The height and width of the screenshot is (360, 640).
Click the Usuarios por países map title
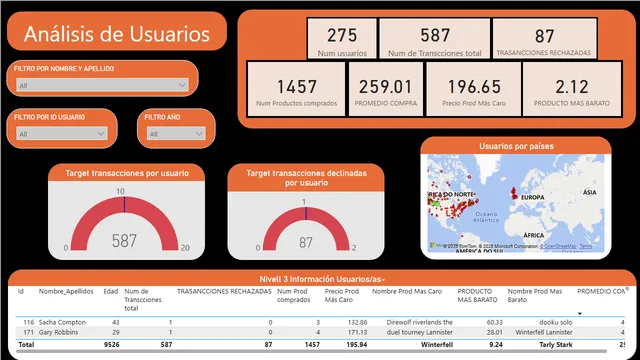pos(516,146)
